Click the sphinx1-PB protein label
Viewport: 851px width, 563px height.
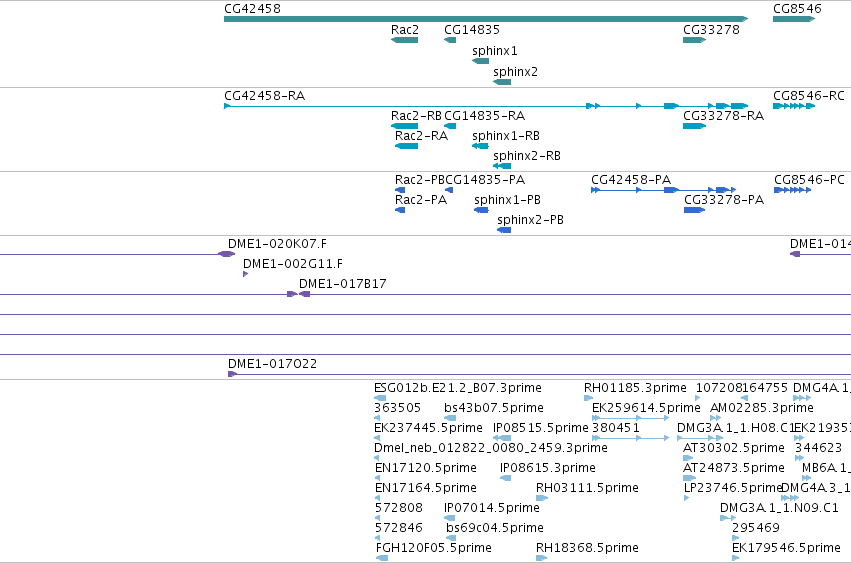pyautogui.click(x=507, y=200)
